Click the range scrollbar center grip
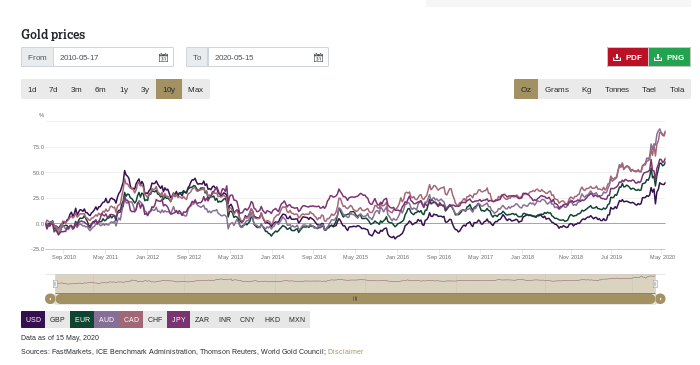Viewport: 700px width, 365px height. pos(355,299)
